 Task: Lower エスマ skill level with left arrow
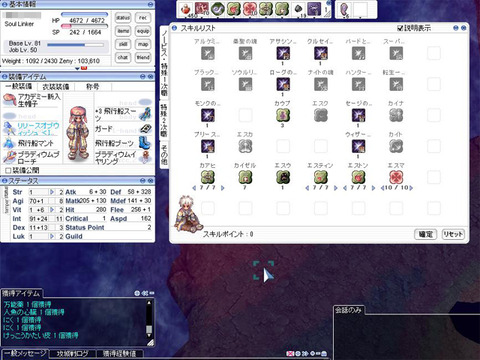(382, 188)
